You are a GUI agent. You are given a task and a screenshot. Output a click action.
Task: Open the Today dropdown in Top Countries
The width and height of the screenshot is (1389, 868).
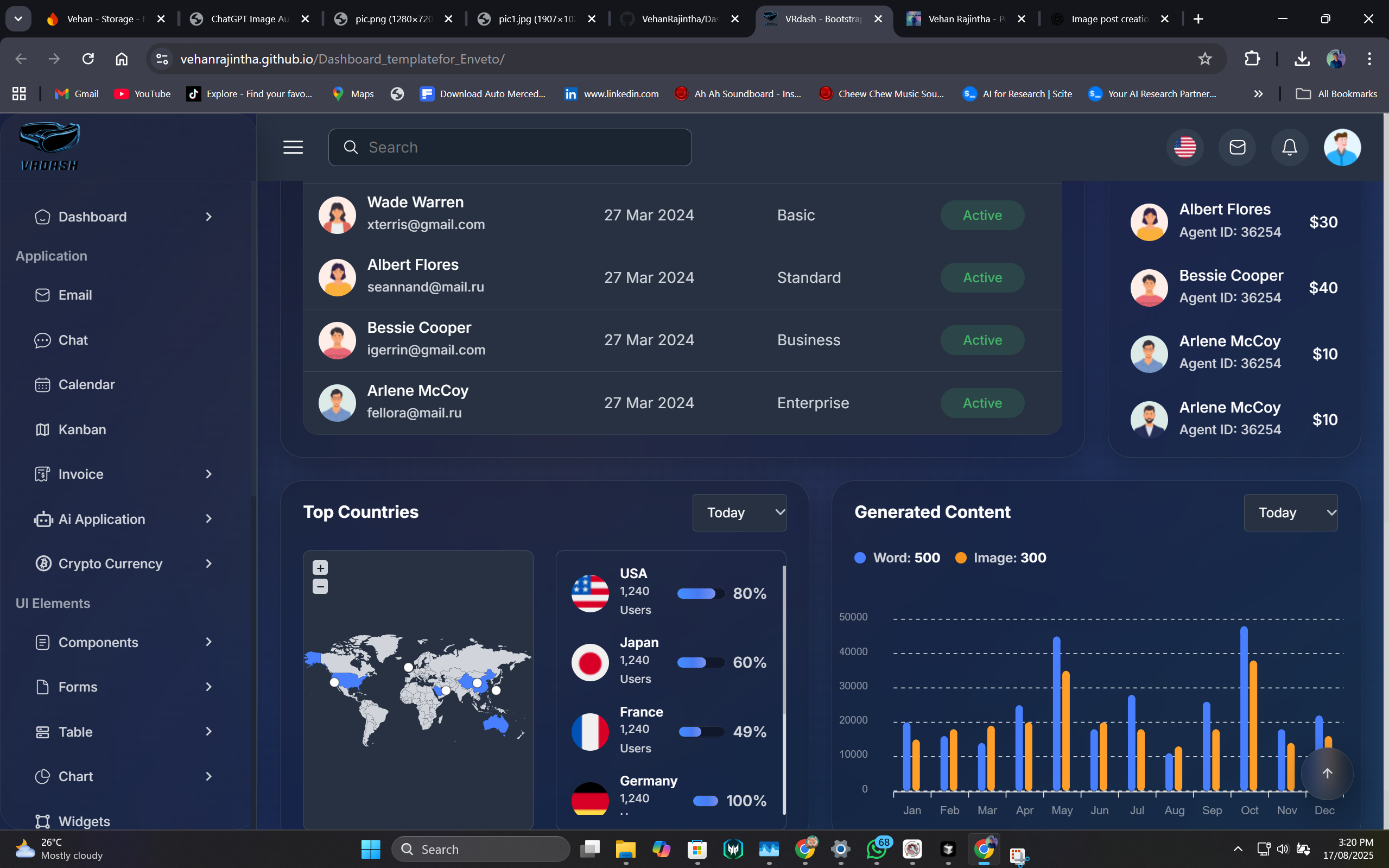pos(739,511)
